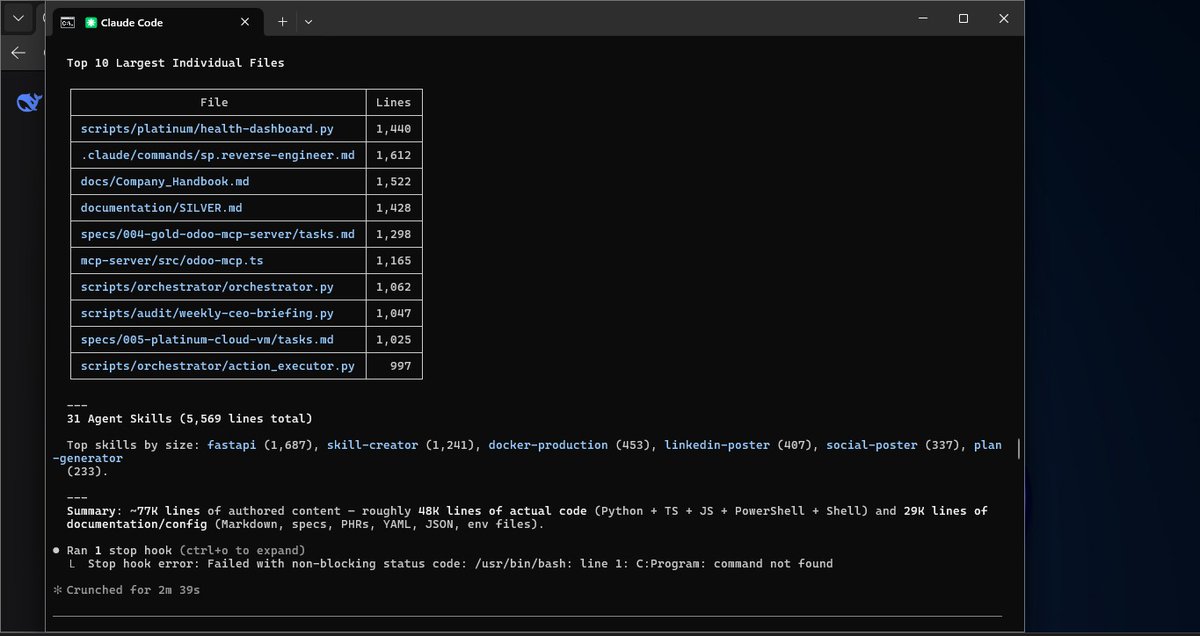Viewport: 1200px width, 636px height.
Task: Click the skill-creator skill name
Action: tap(372, 445)
